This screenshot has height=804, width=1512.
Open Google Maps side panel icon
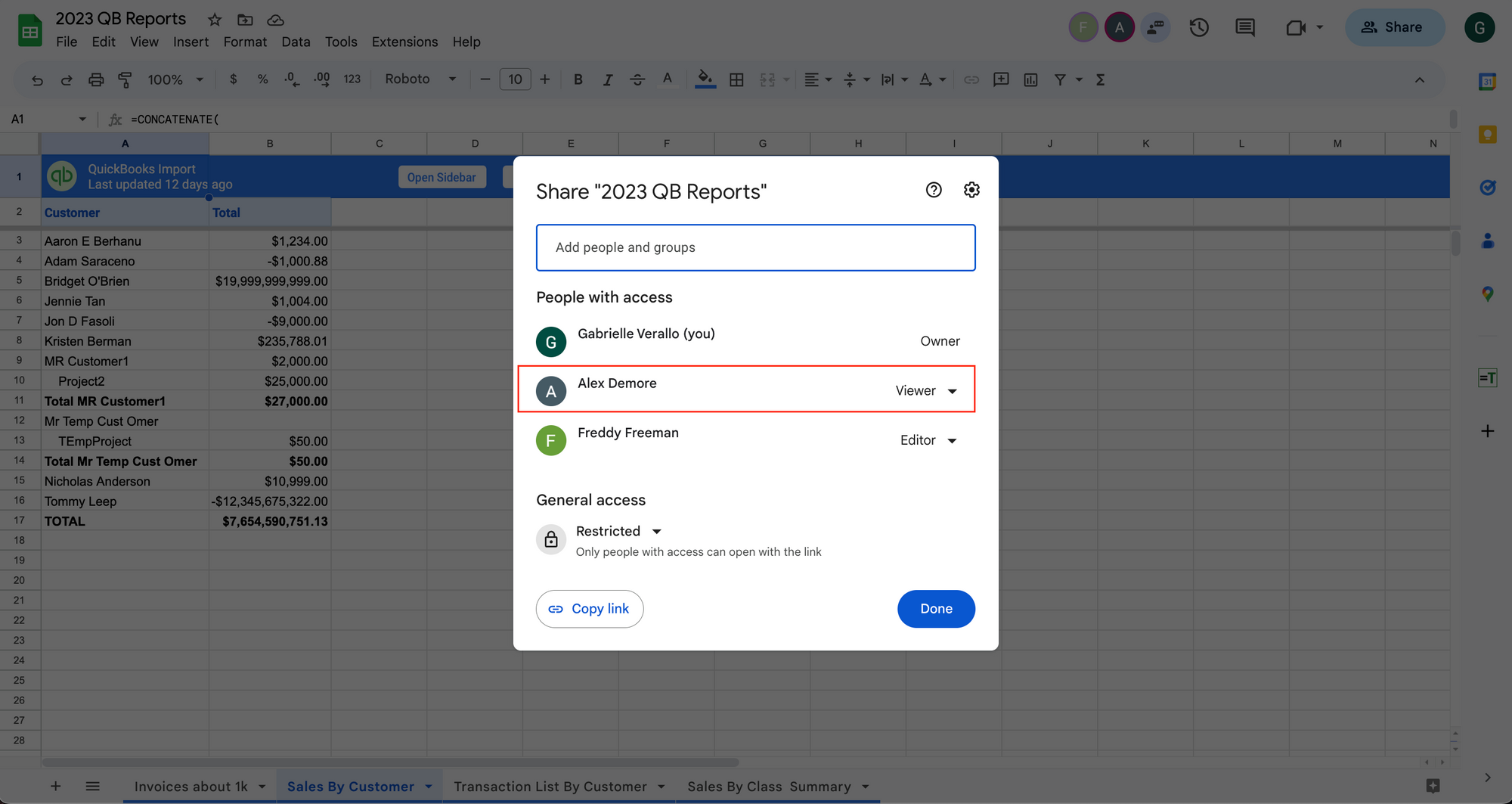[x=1487, y=294]
